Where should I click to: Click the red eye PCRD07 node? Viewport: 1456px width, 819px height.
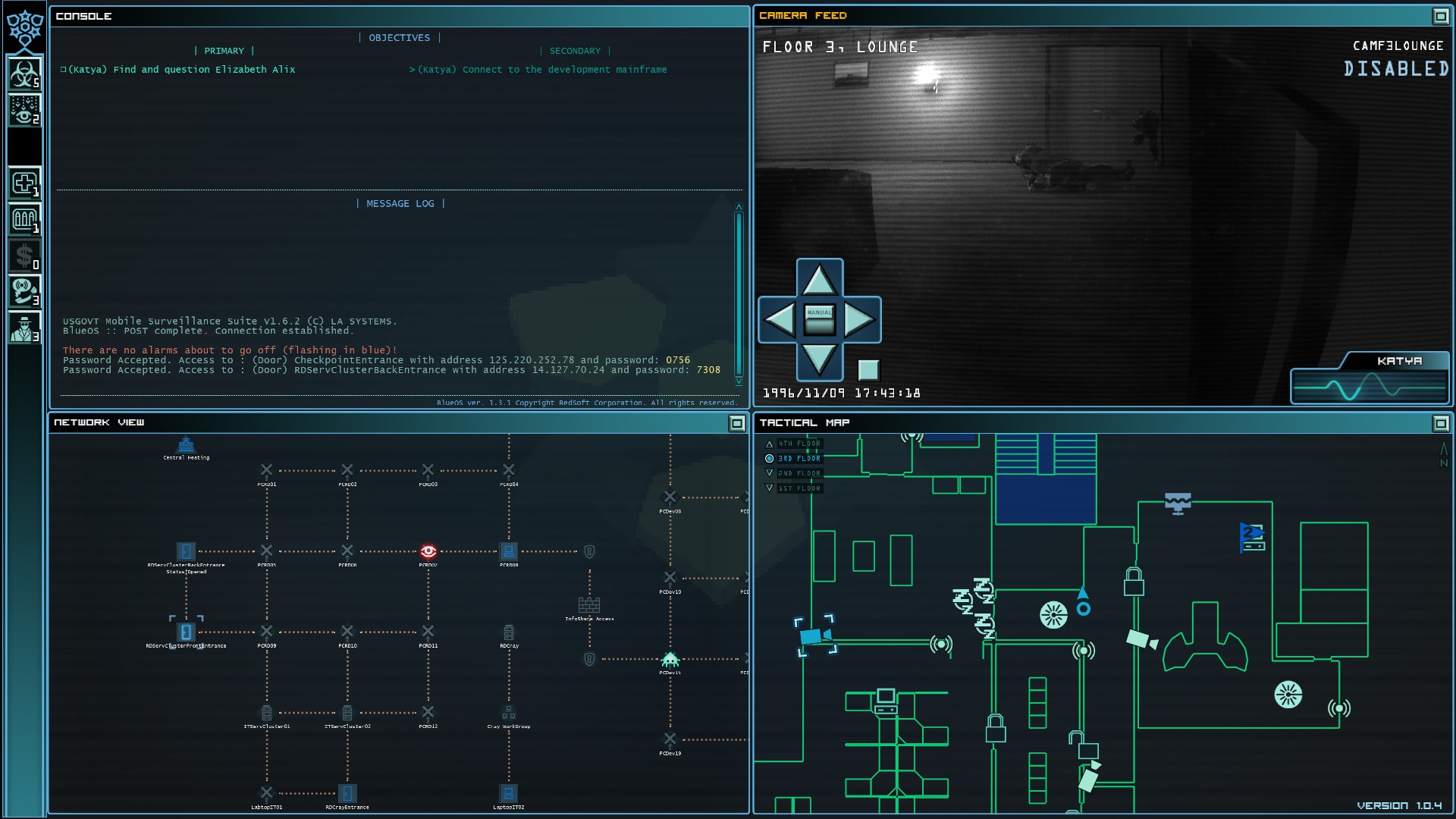(428, 551)
